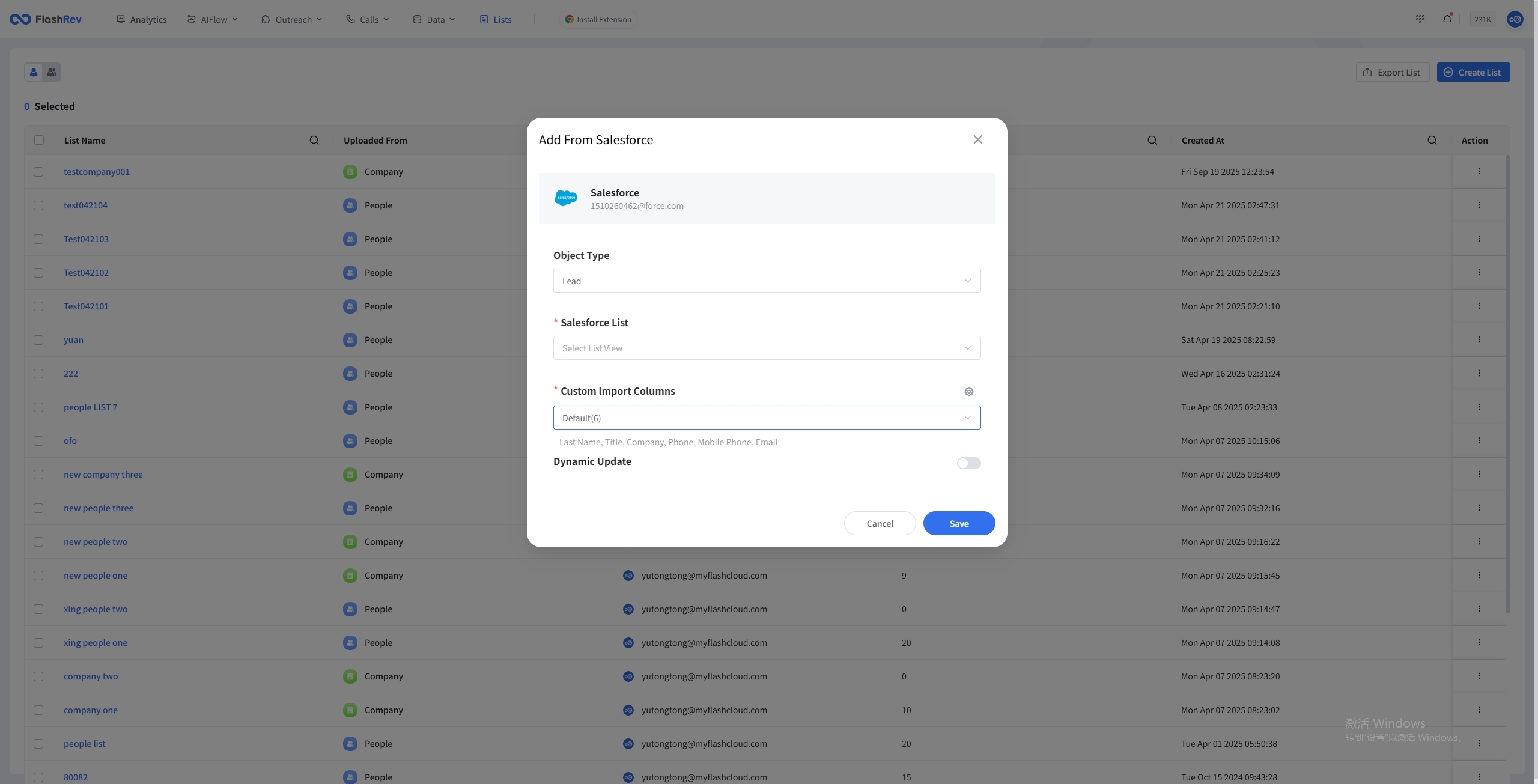
Task: Click Cancel in the Salesforce dialog
Action: point(880,523)
